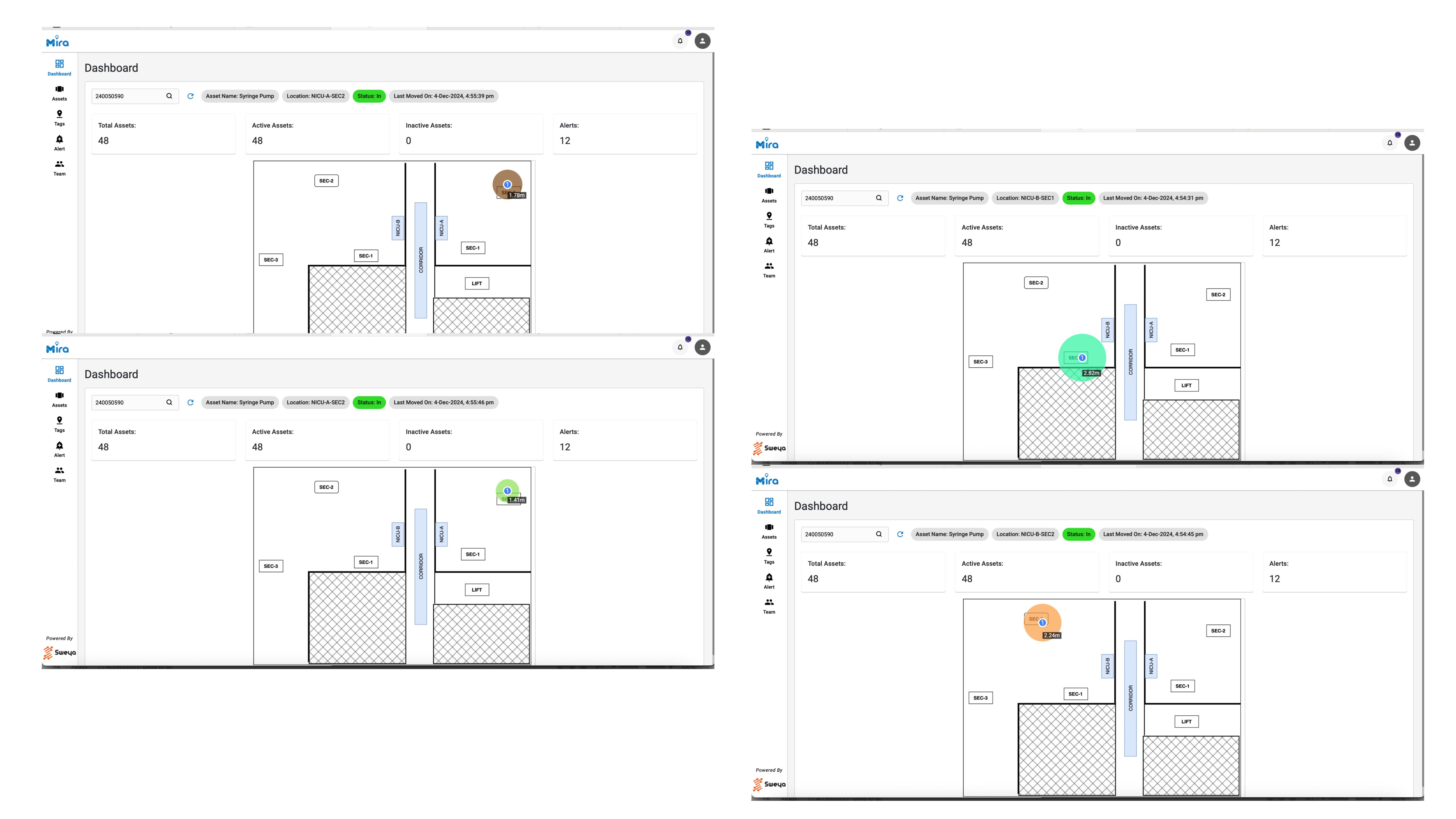Open Tags sidebar in the NICU-B-SEC1 dashboard
Screen dimensions: 1456x819
769,220
